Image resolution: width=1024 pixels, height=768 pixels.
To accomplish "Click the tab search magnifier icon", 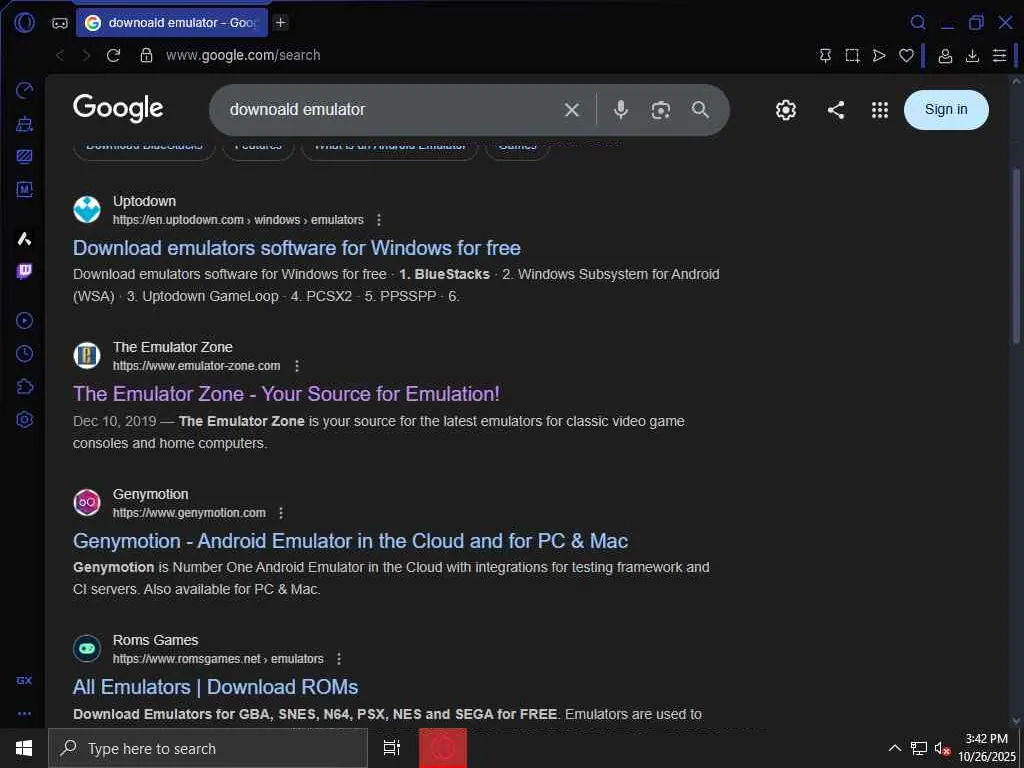I will [x=918, y=23].
